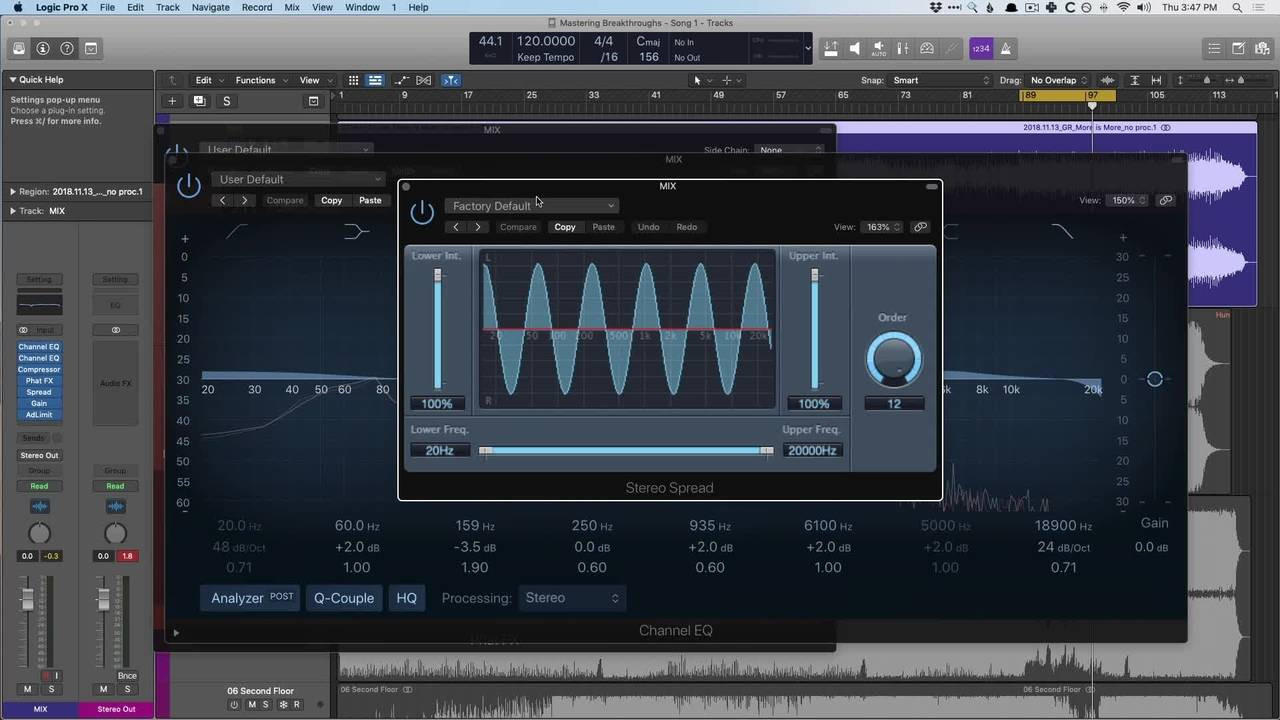Open the Factory Default preset dropdown

click(x=532, y=206)
